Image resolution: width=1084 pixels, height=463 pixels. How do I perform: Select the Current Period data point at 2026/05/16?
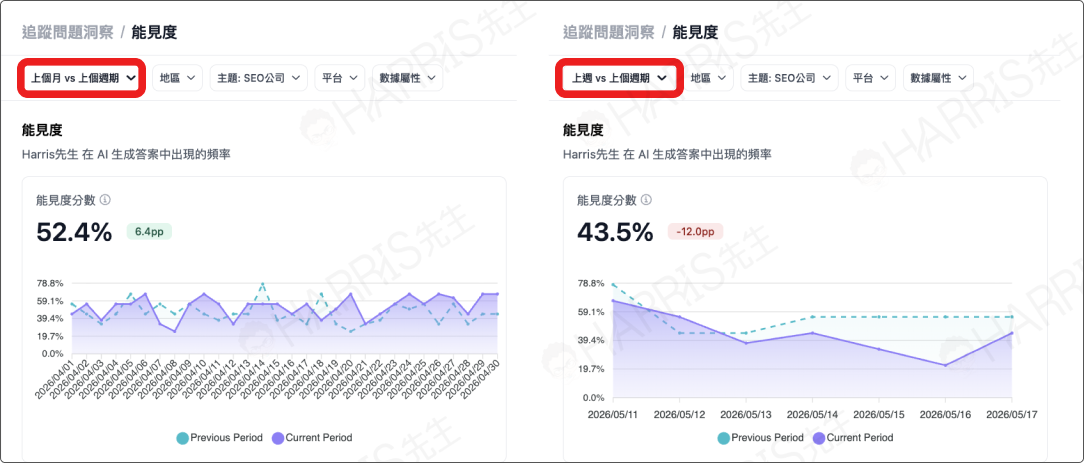[945, 365]
